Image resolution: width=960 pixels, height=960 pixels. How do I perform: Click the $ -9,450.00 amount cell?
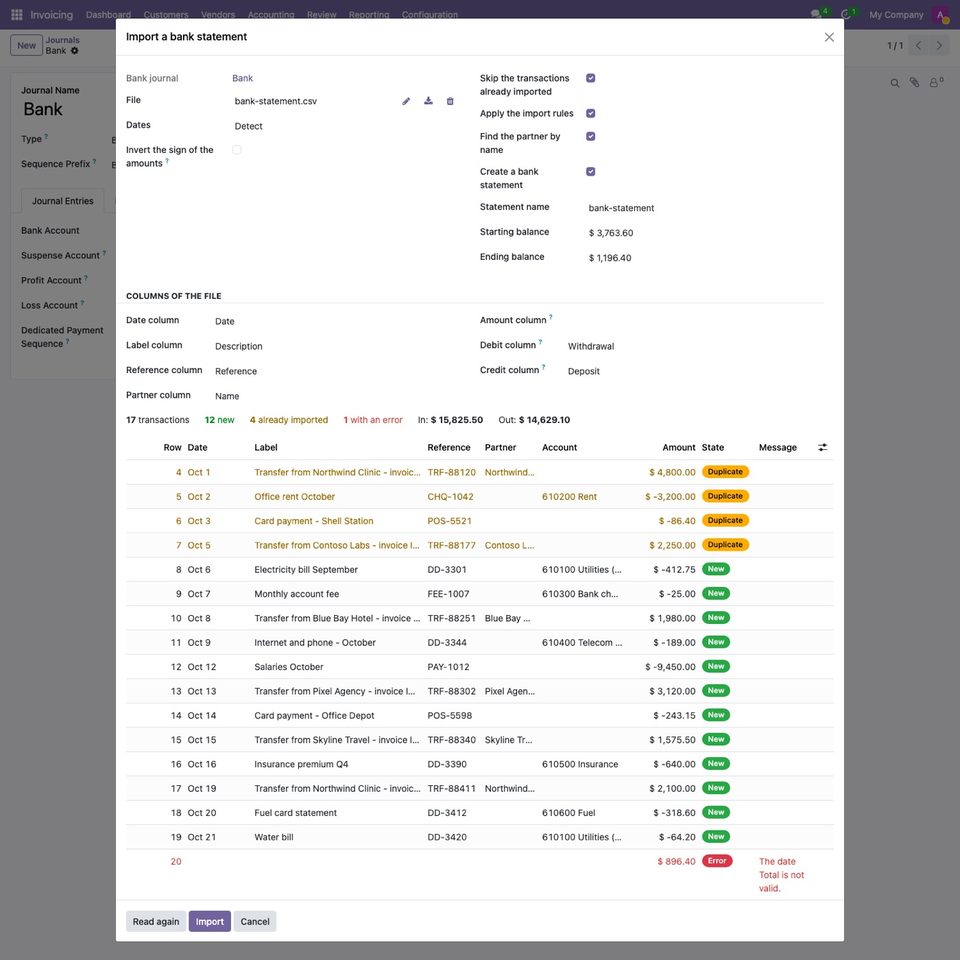click(x=670, y=667)
